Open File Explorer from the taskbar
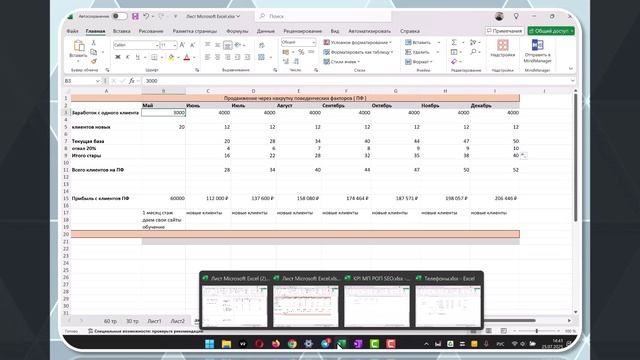 (x=226, y=344)
